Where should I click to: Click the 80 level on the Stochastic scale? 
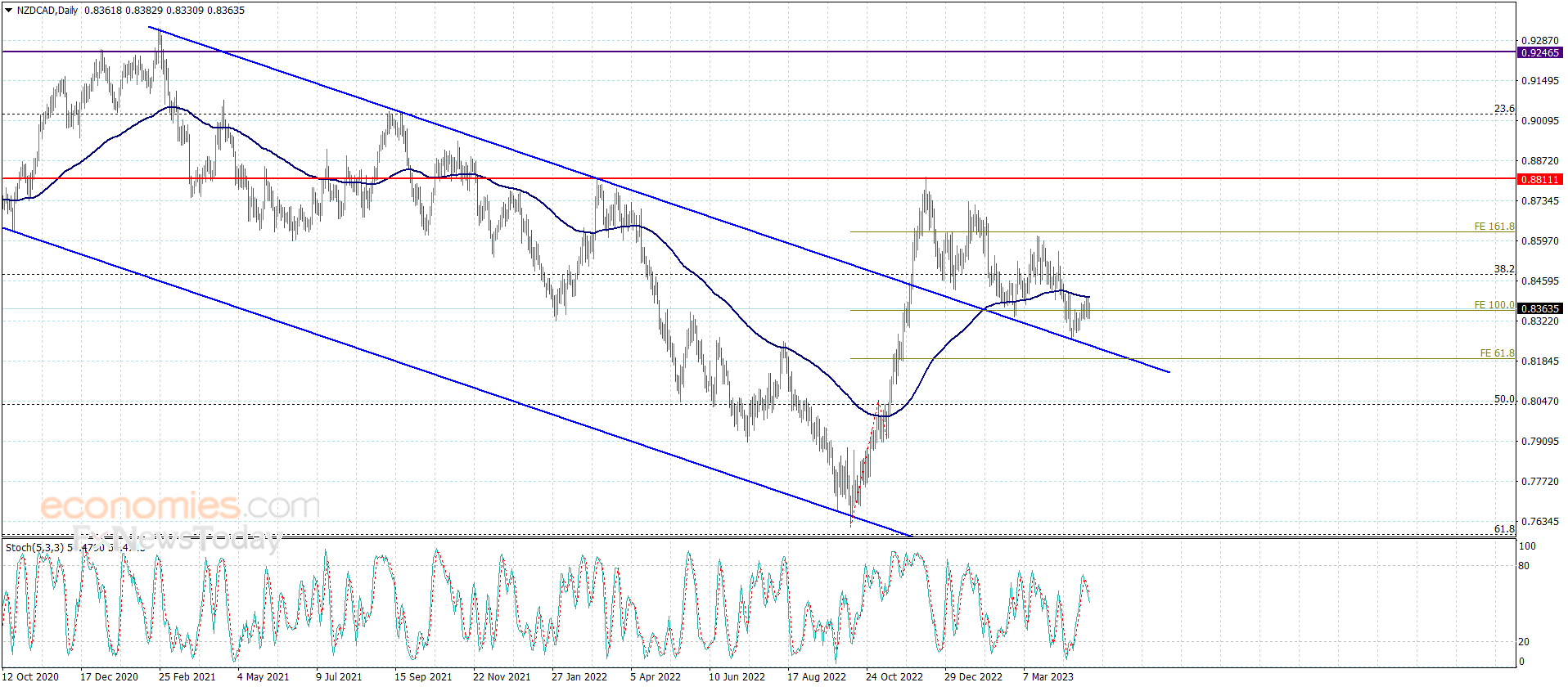click(x=1523, y=566)
